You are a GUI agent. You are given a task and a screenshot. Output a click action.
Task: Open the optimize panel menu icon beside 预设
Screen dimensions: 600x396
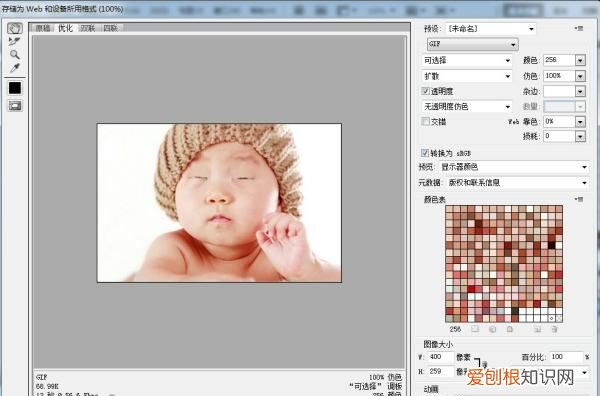click(579, 28)
